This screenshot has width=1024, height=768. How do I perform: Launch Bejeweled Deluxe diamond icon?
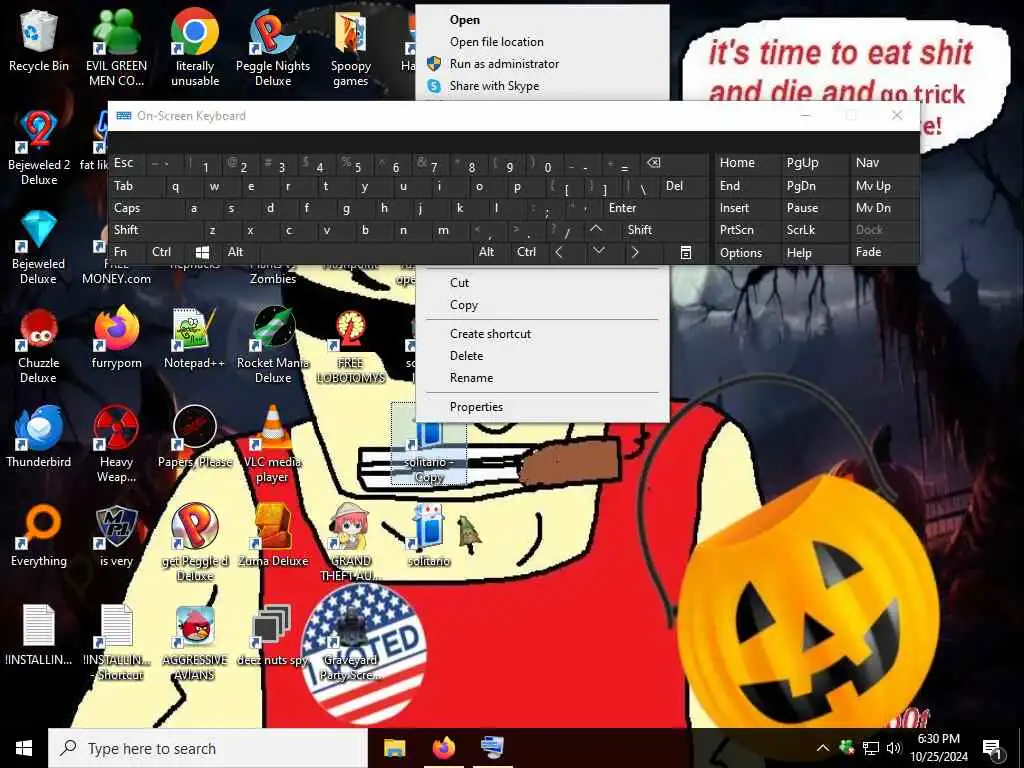pos(39,246)
